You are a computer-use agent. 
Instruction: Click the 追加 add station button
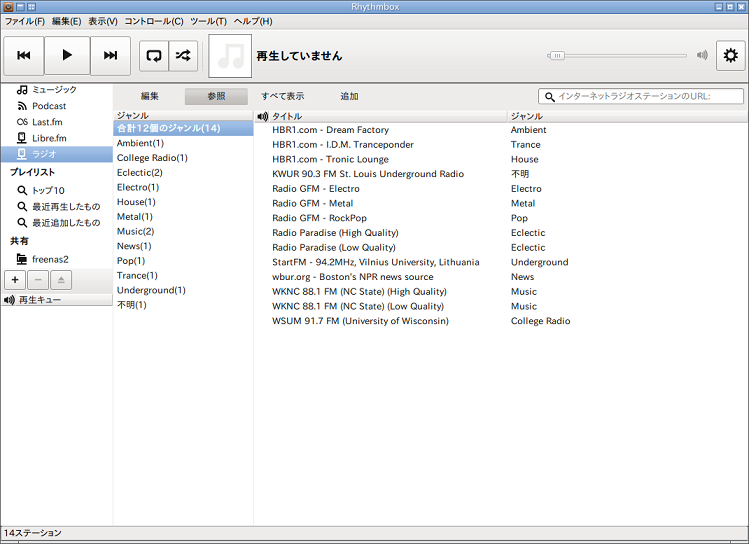click(349, 96)
